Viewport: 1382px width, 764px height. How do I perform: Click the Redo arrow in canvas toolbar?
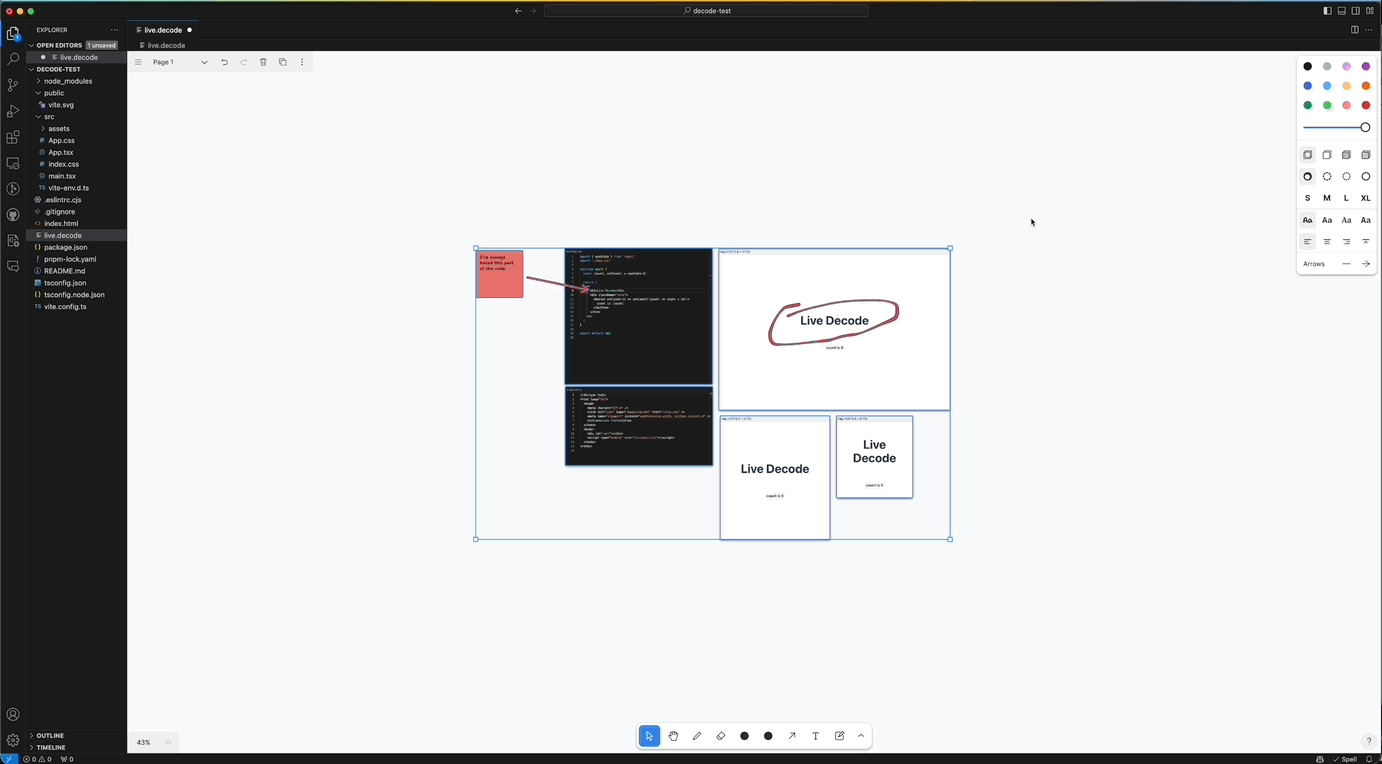[x=243, y=62]
